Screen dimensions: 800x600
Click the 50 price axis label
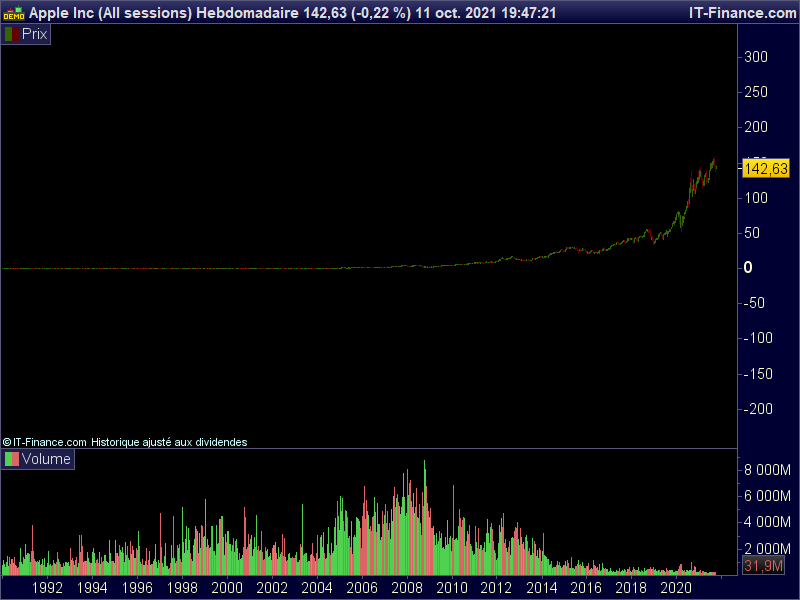[x=752, y=233]
